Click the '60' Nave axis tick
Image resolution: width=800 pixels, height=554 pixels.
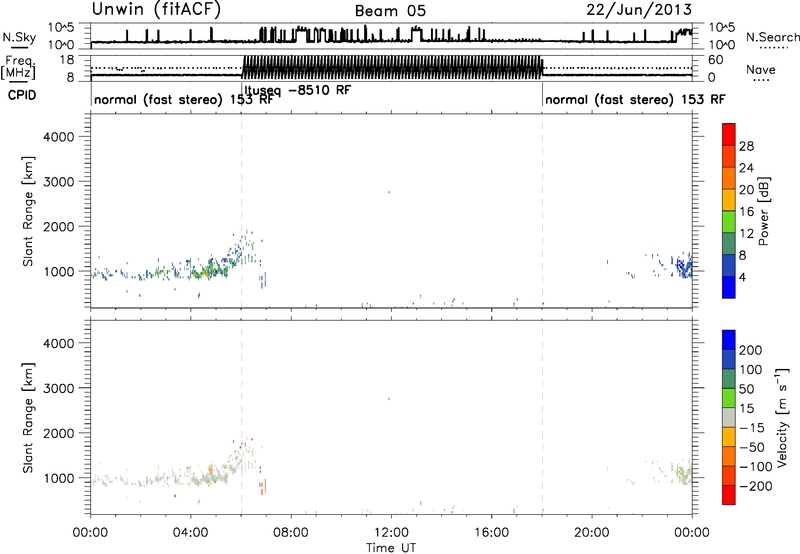716,60
